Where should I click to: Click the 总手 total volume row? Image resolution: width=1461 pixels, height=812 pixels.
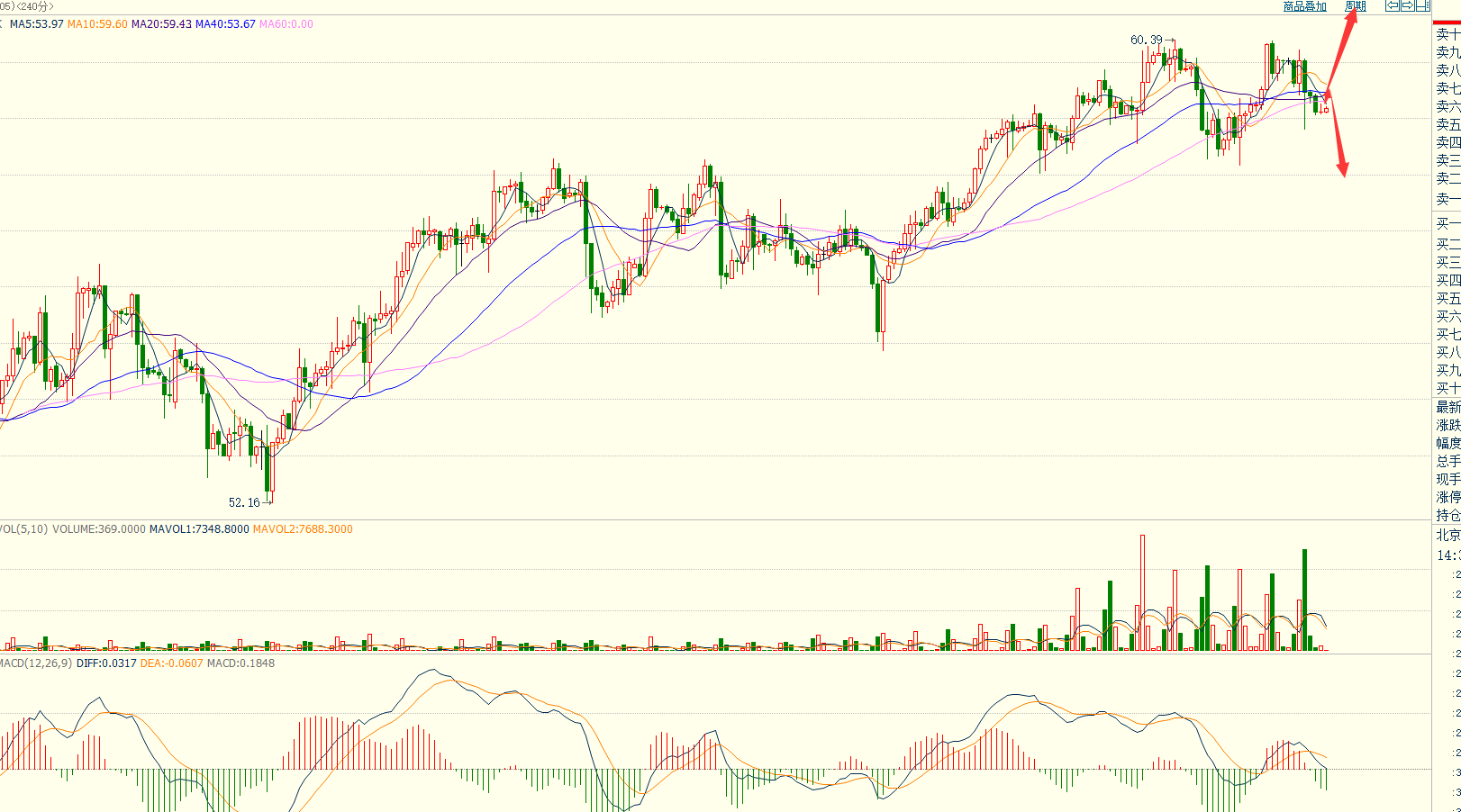click(x=1447, y=462)
